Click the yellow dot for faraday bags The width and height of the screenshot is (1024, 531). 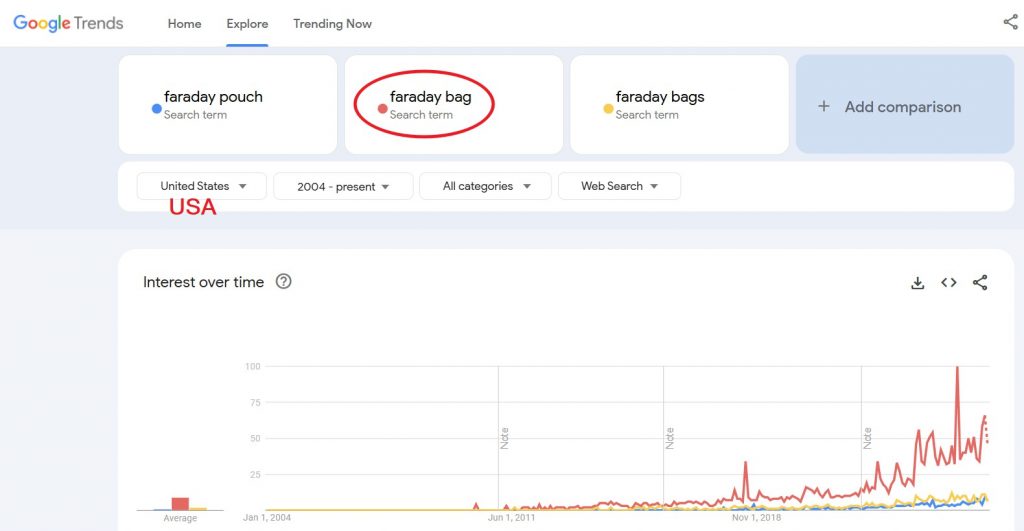[608, 108]
